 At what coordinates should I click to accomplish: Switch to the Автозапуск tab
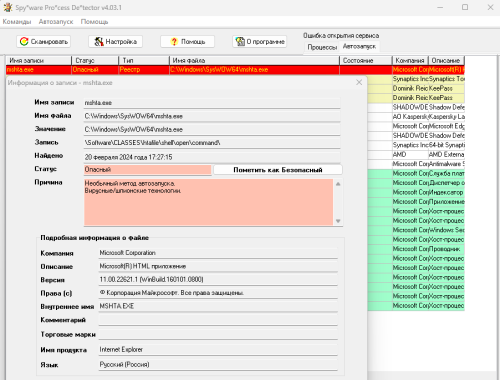(x=359, y=46)
